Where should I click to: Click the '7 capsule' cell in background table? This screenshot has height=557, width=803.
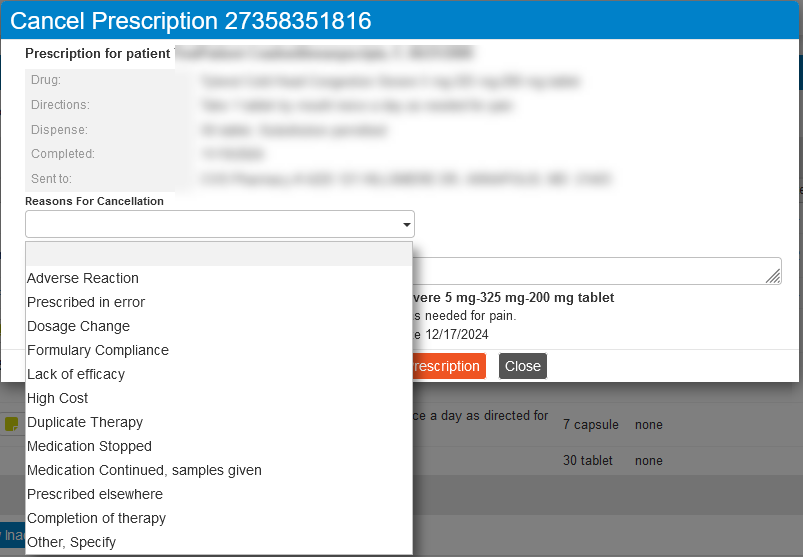click(x=590, y=425)
